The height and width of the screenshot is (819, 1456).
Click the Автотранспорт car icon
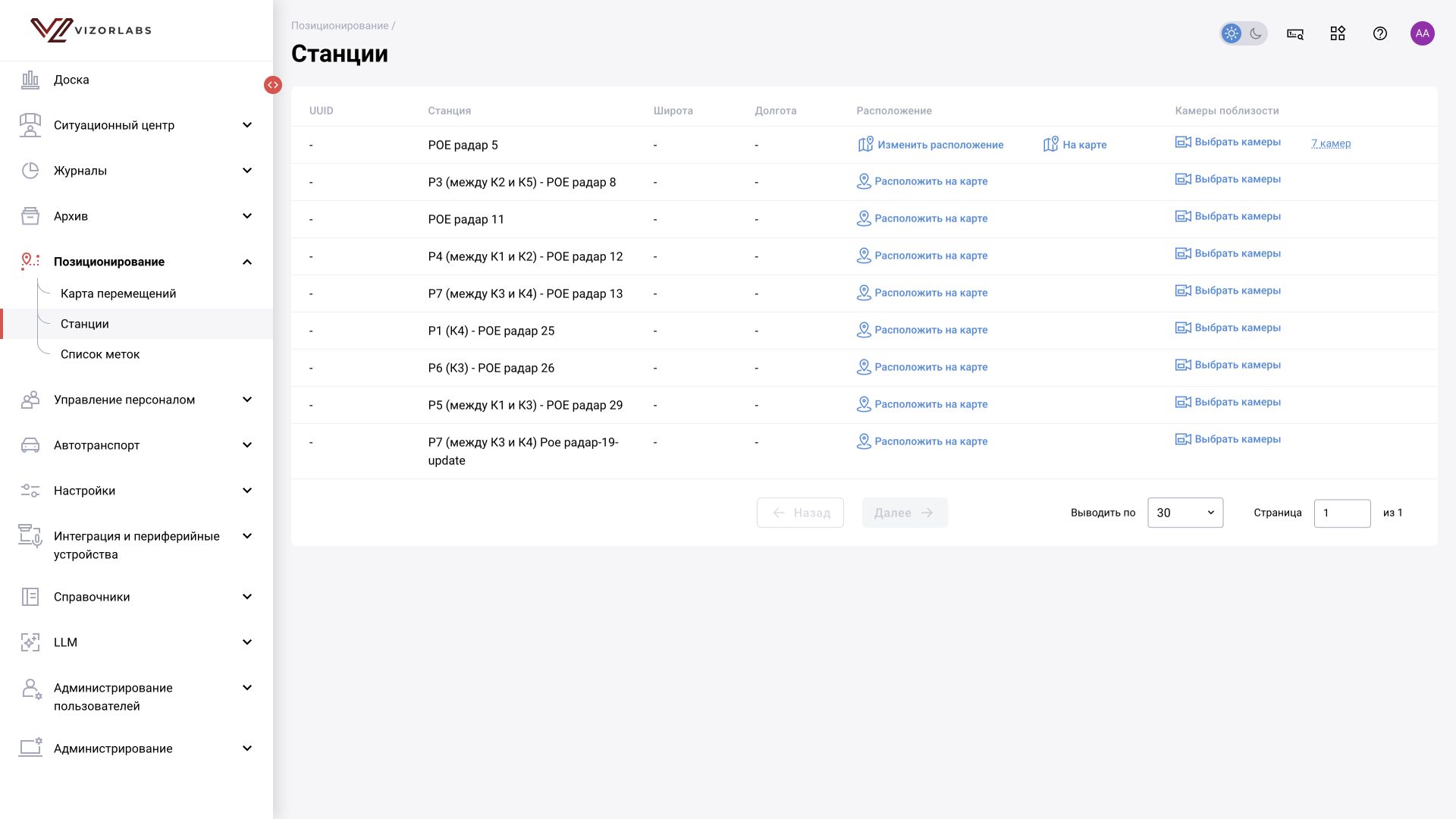tap(30, 445)
